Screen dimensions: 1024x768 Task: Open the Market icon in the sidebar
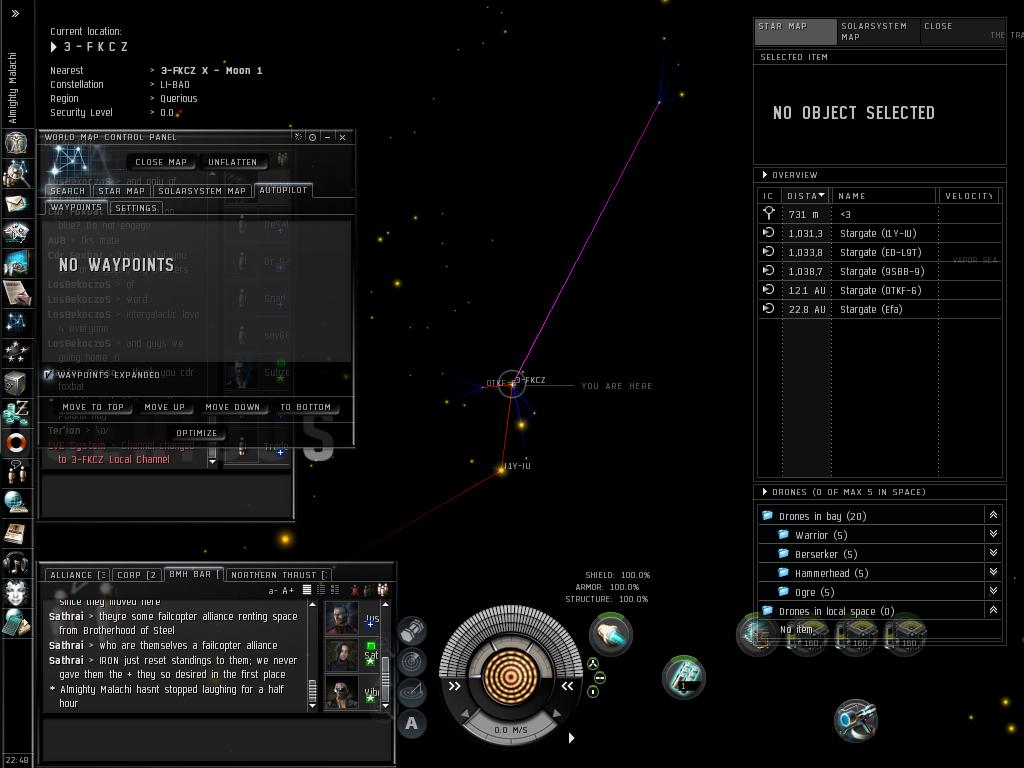point(16,263)
